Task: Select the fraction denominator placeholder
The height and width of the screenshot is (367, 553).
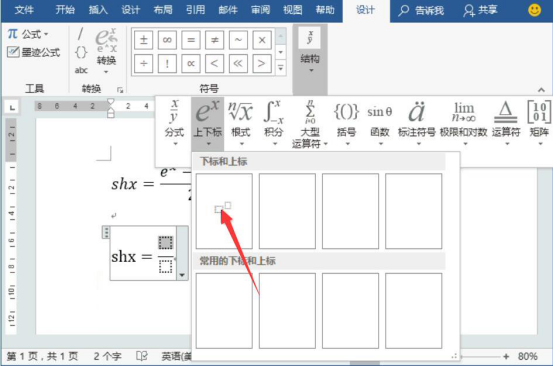Action: (x=165, y=267)
